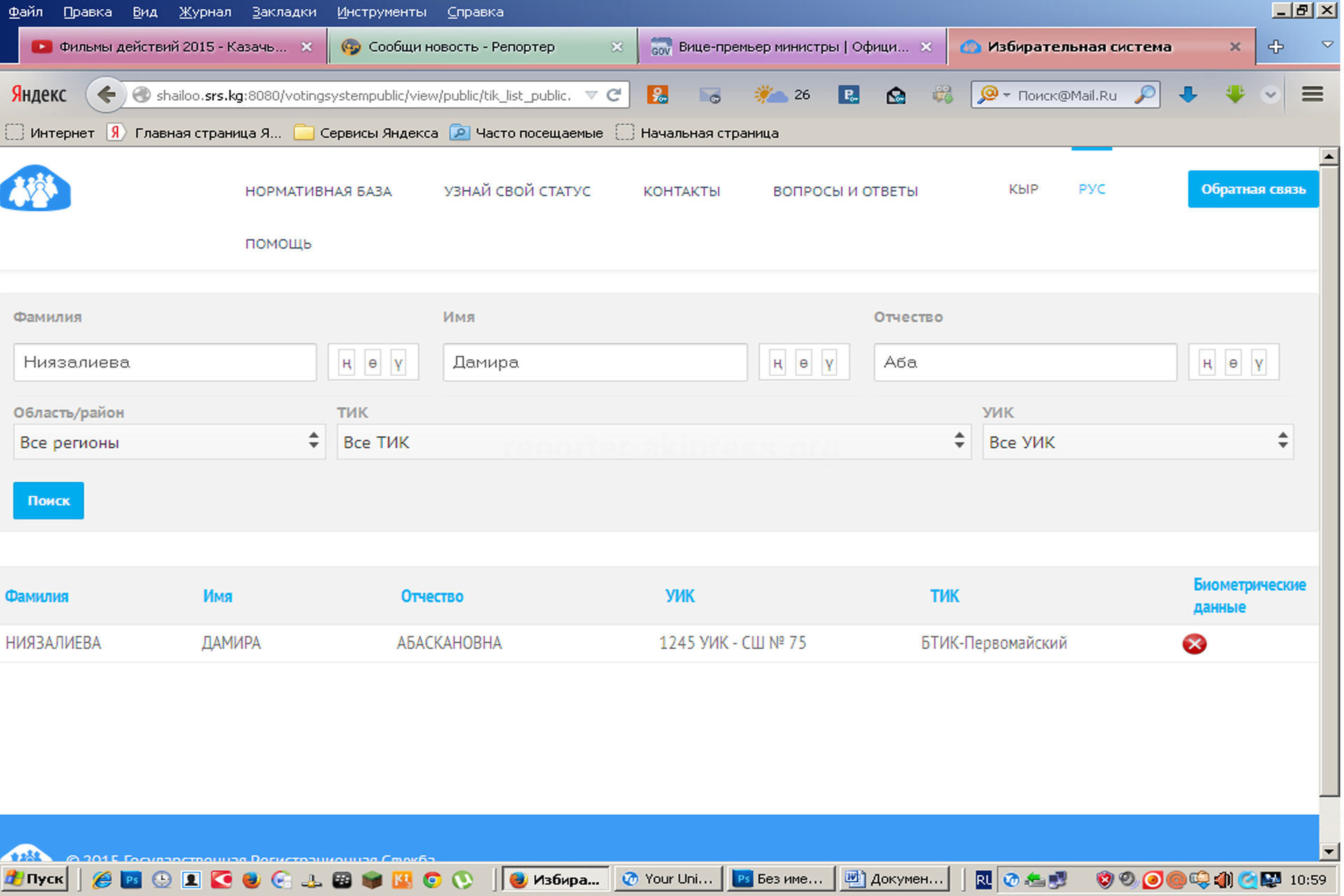Viewport: 1344px width, 896px height.
Task: Open the Закладки menu
Action: pos(283,12)
